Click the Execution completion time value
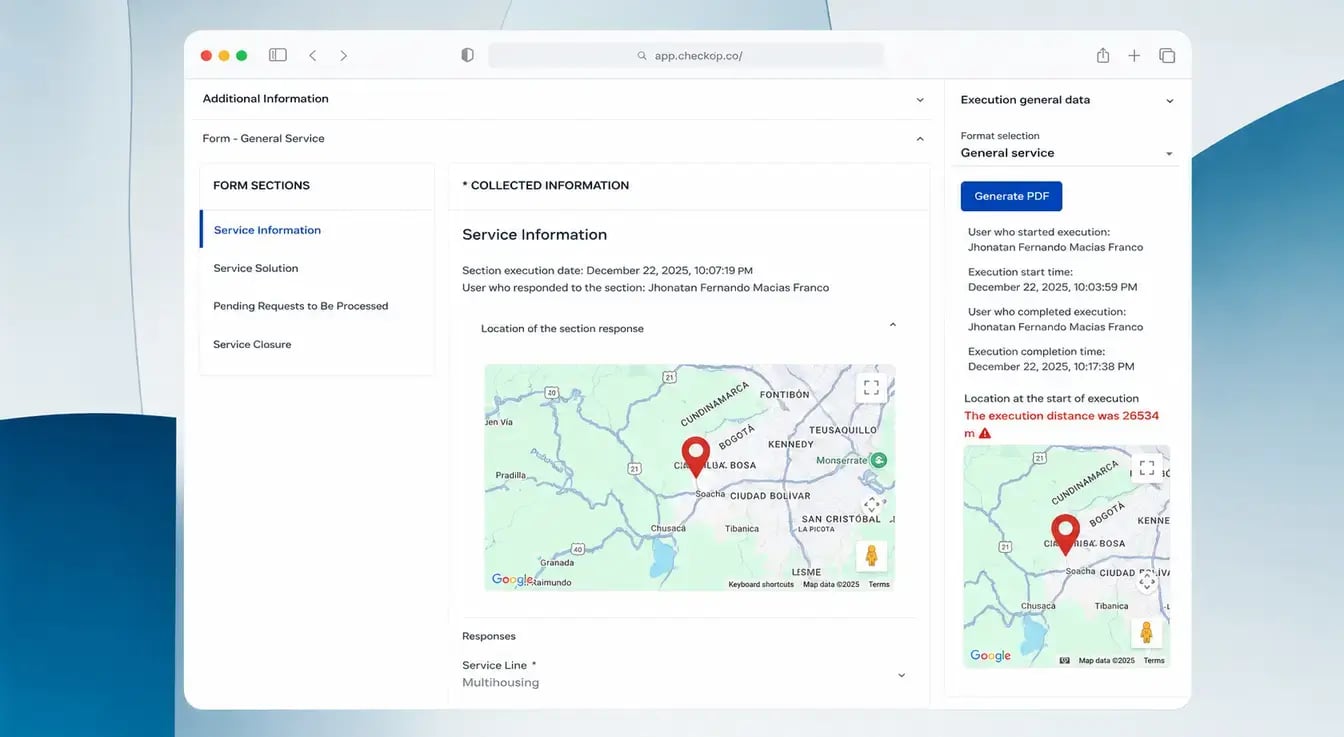This screenshot has width=1344, height=737. [1051, 367]
